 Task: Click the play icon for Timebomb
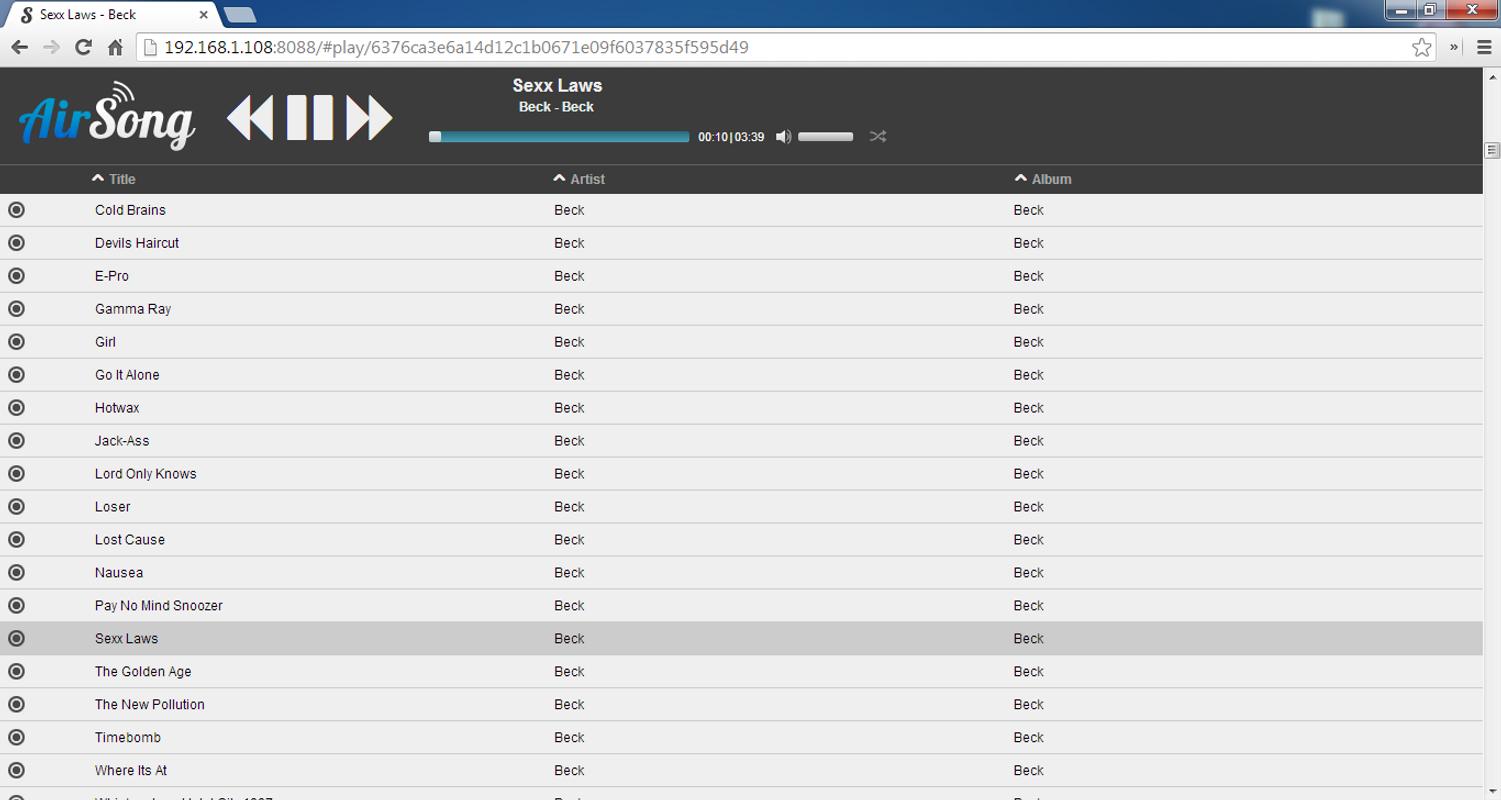[16, 738]
